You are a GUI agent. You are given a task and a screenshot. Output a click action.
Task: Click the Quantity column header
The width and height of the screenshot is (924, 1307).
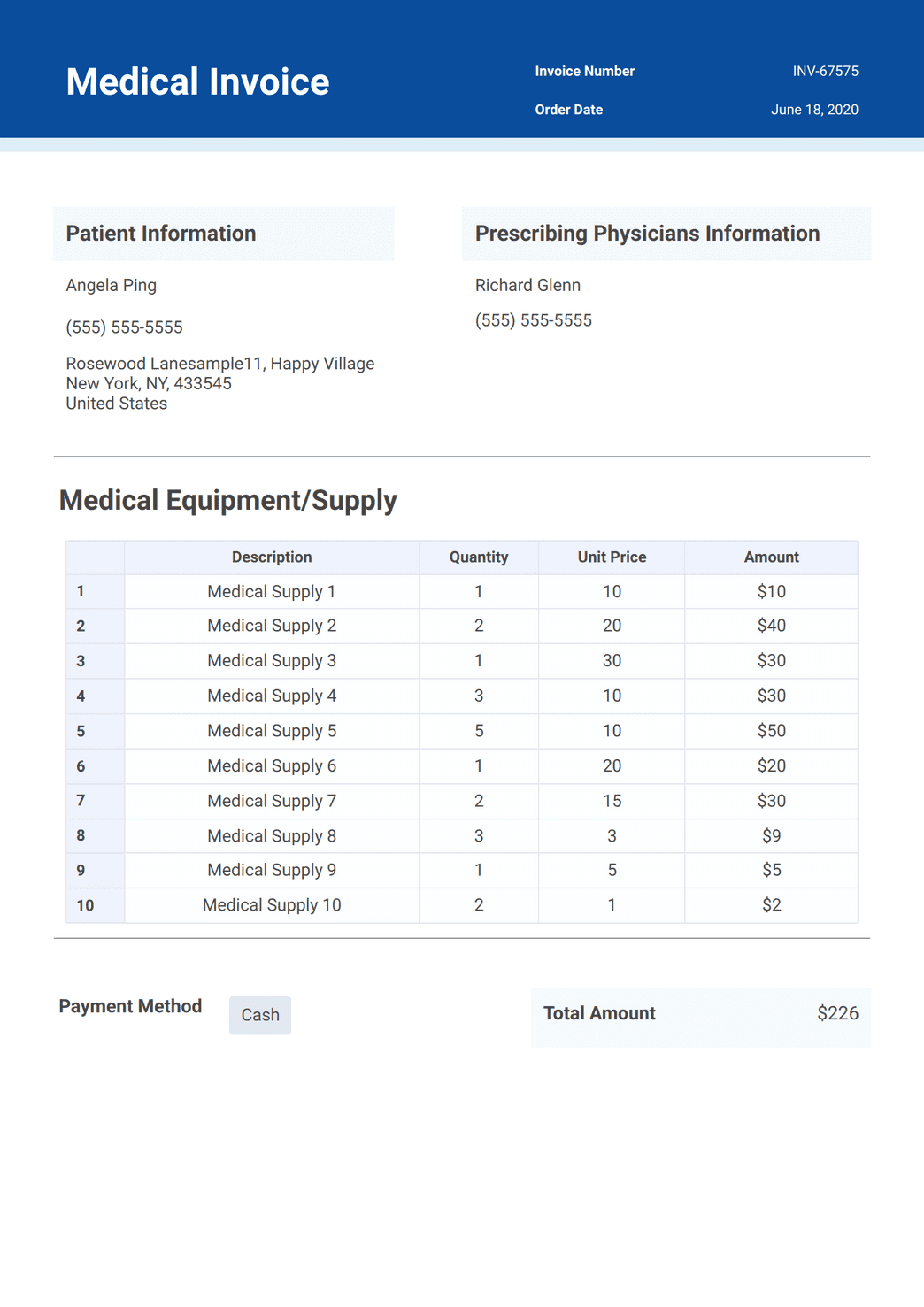click(x=479, y=557)
